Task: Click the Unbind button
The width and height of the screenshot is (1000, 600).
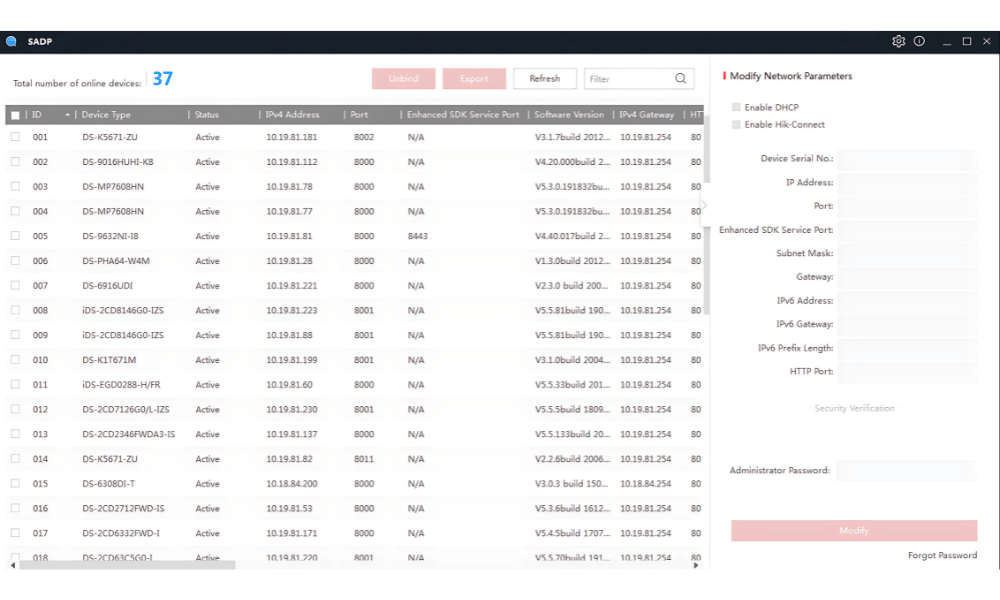Action: click(x=404, y=78)
